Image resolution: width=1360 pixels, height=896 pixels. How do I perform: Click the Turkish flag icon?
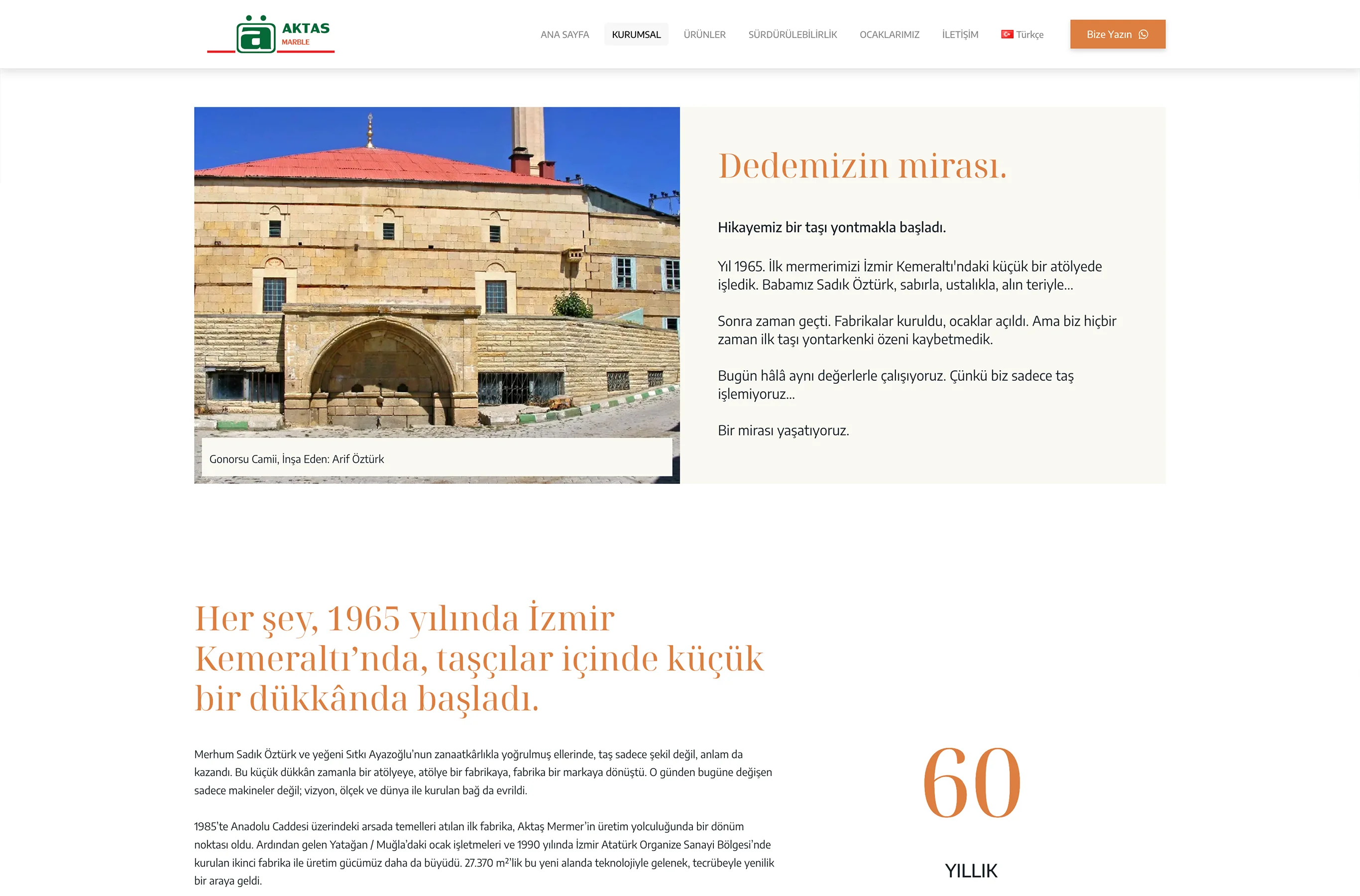click(1007, 34)
